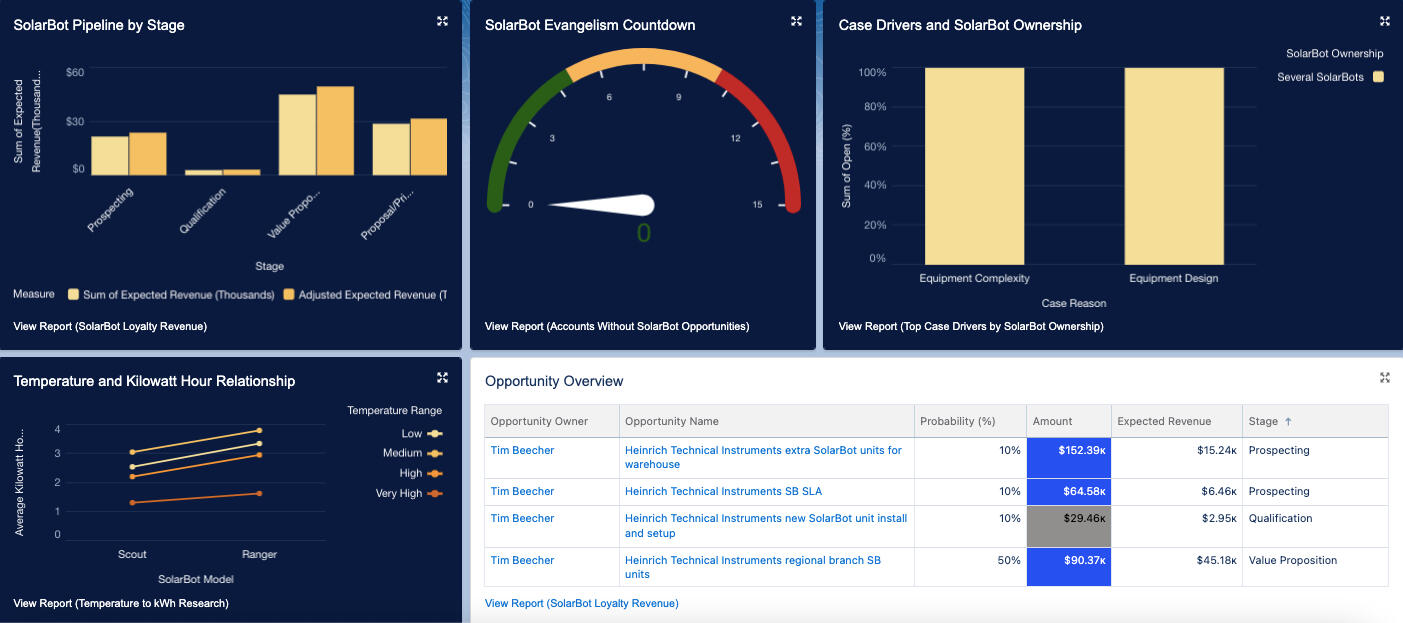The width and height of the screenshot is (1403, 623).
Task: Click the Several SolarBots legend swatch
Action: point(1378,77)
